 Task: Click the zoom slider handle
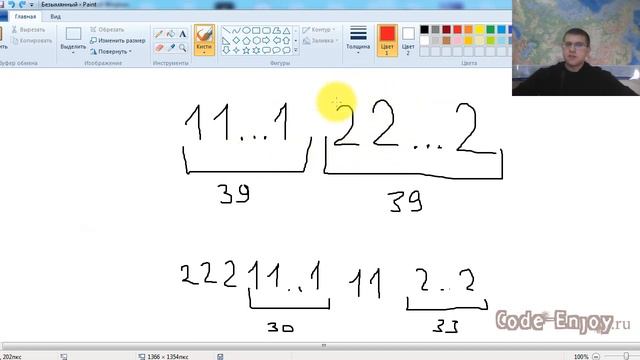click(627, 356)
